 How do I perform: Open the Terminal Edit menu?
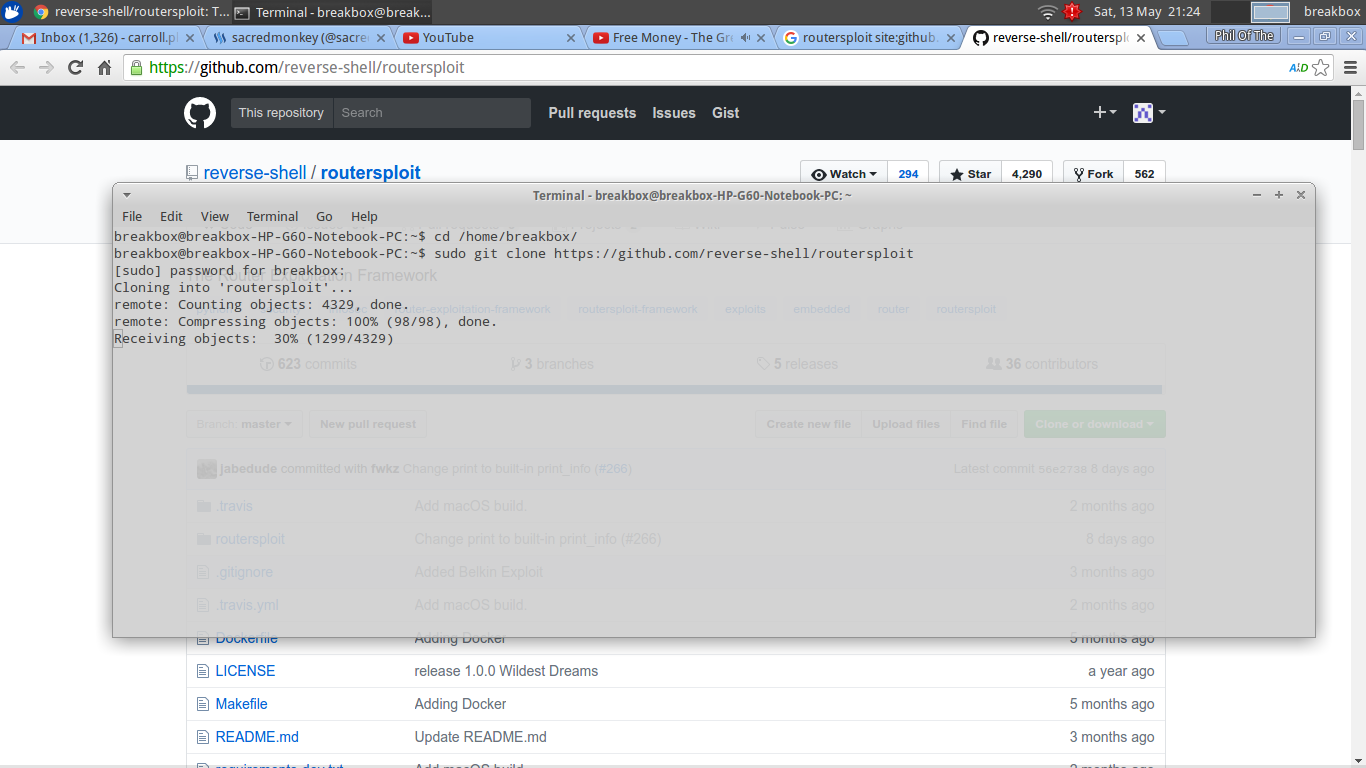click(172, 216)
